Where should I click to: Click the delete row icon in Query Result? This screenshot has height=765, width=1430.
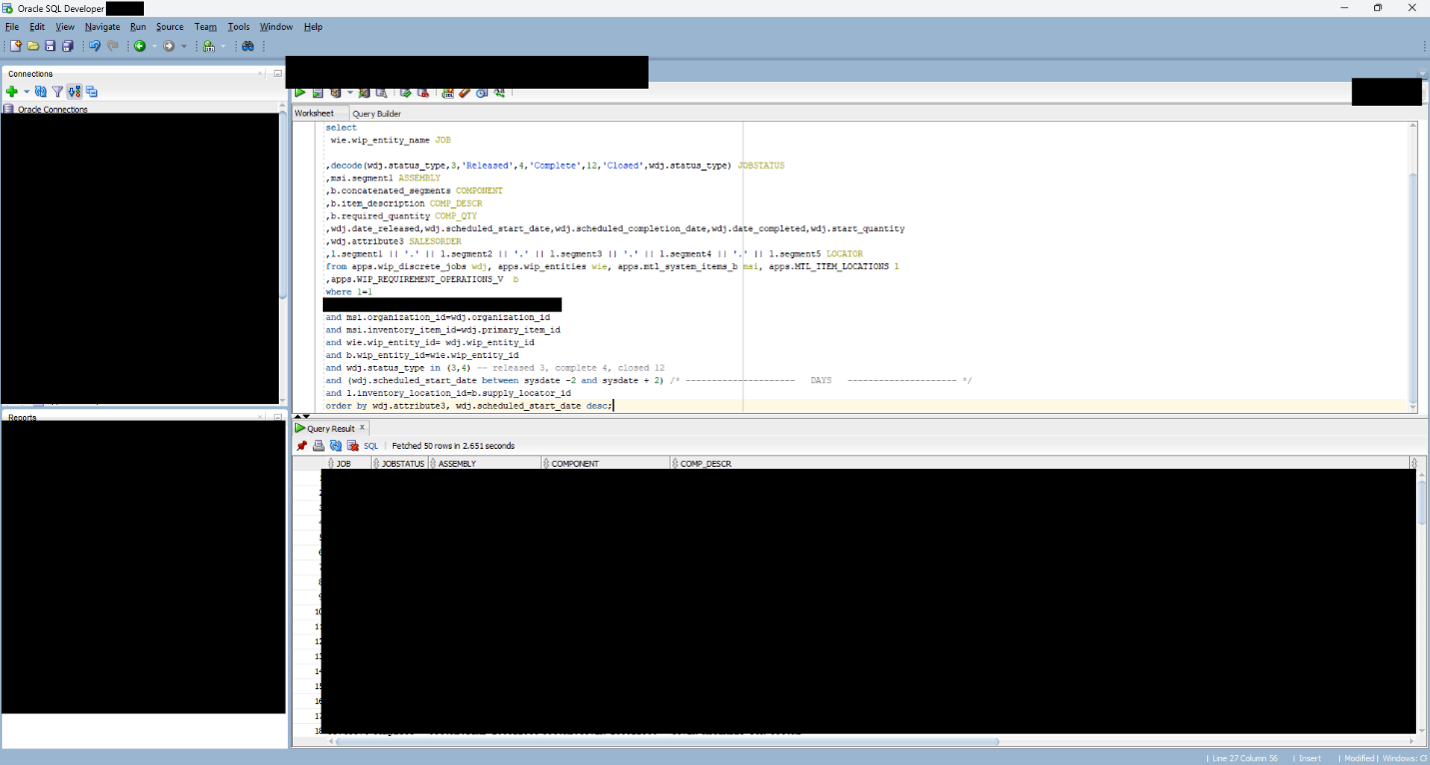[352, 446]
